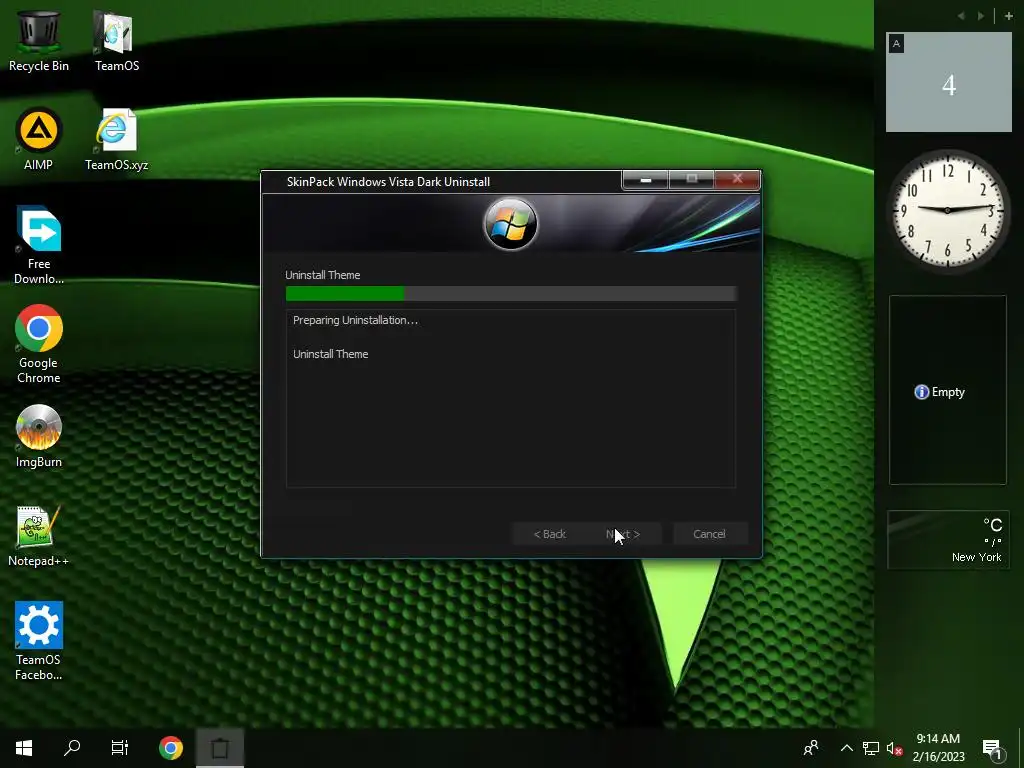Viewport: 1024px width, 768px height.
Task: Open the TeamOS.xyz internet shortcut
Action: 116,140
